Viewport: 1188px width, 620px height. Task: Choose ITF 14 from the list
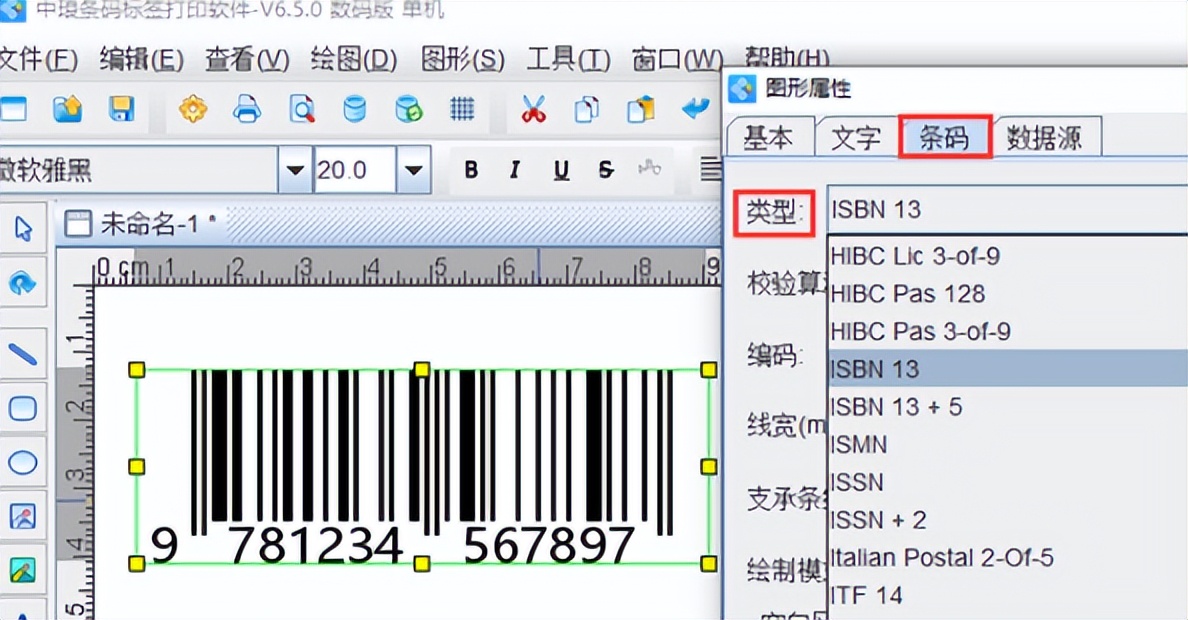click(1008, 596)
